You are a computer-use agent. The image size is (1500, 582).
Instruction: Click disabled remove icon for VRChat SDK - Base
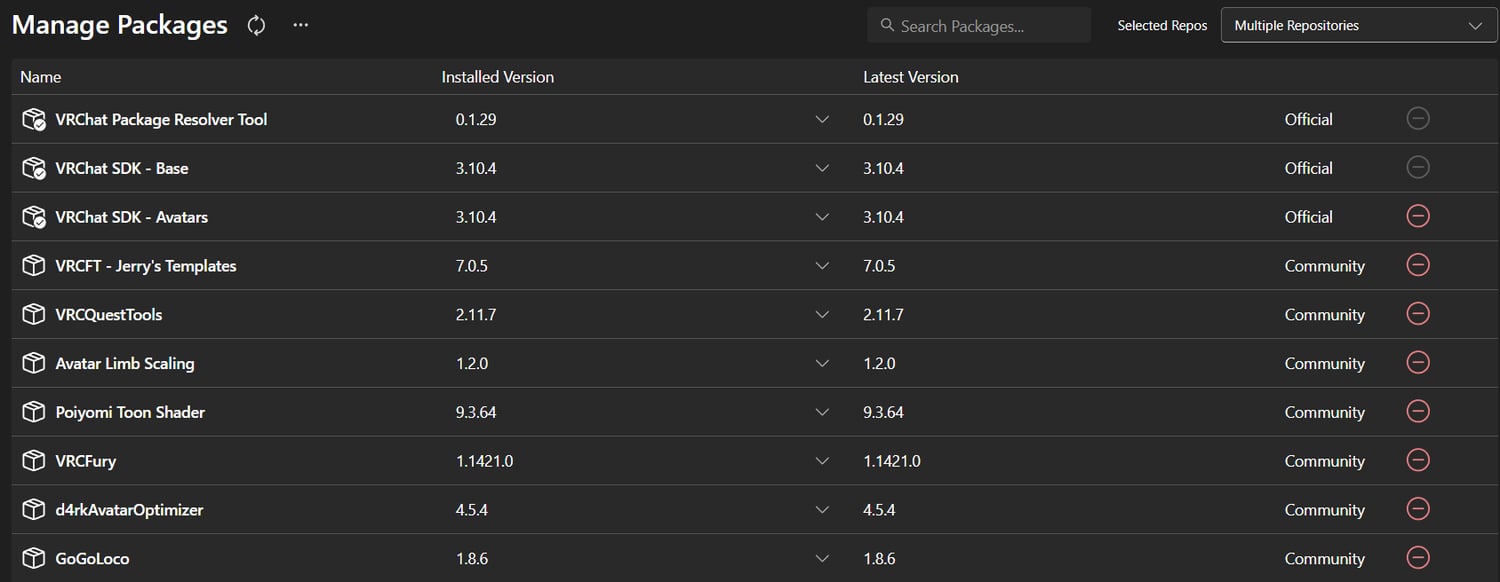[x=1418, y=167]
